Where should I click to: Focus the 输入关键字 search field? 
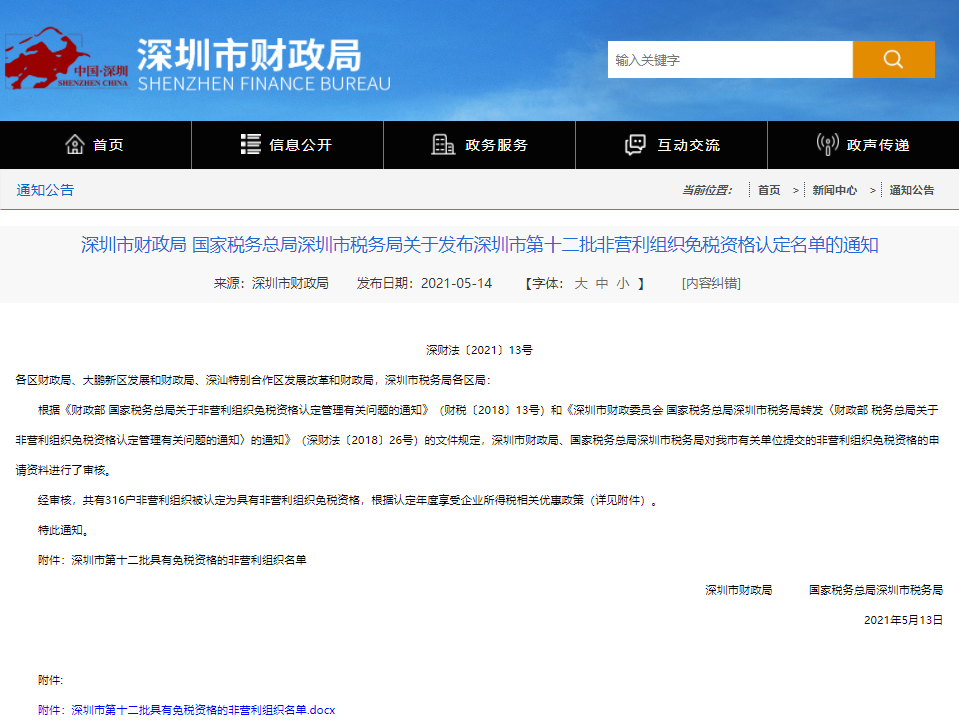(x=729, y=60)
